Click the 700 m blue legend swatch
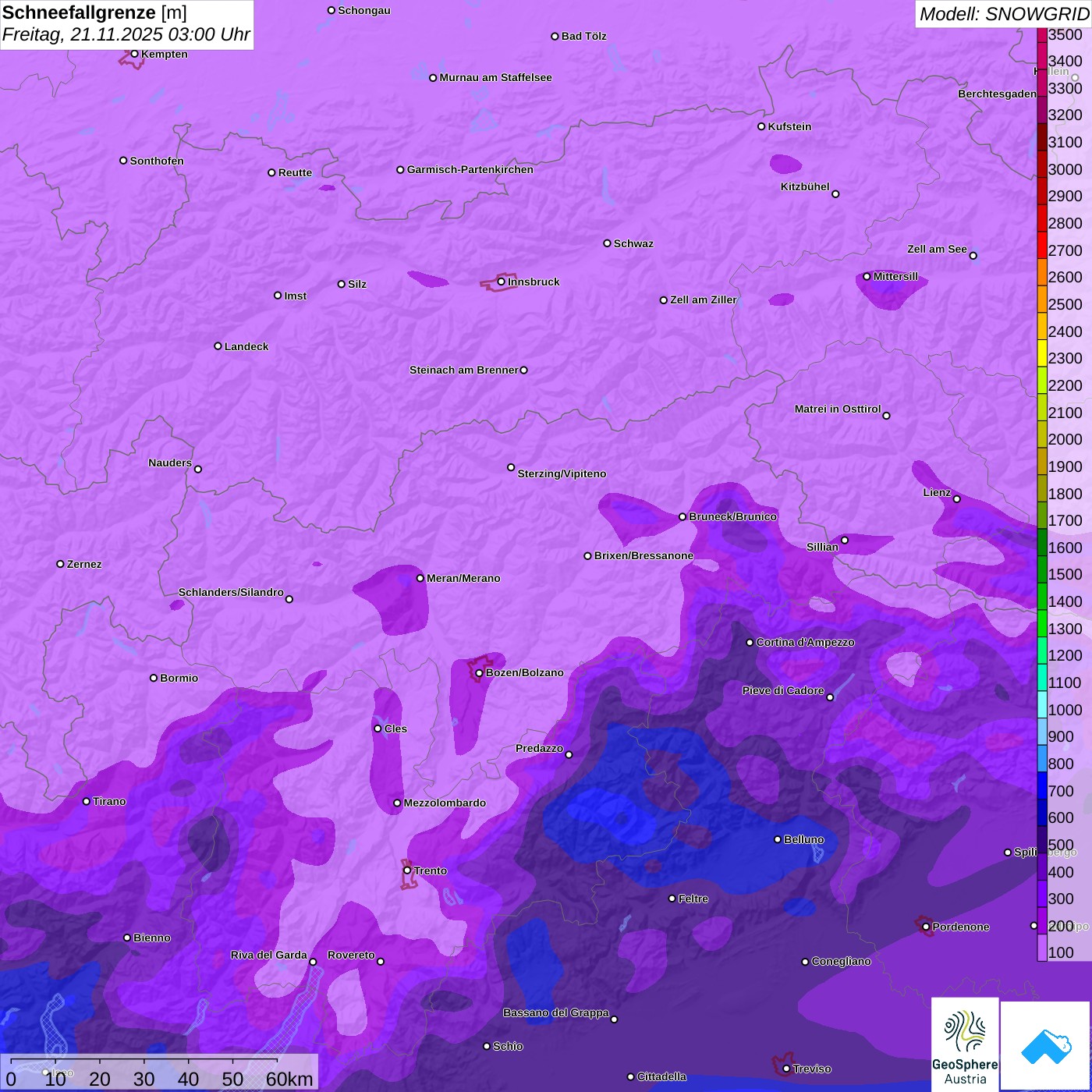The width and height of the screenshot is (1092, 1092). 1042,785
